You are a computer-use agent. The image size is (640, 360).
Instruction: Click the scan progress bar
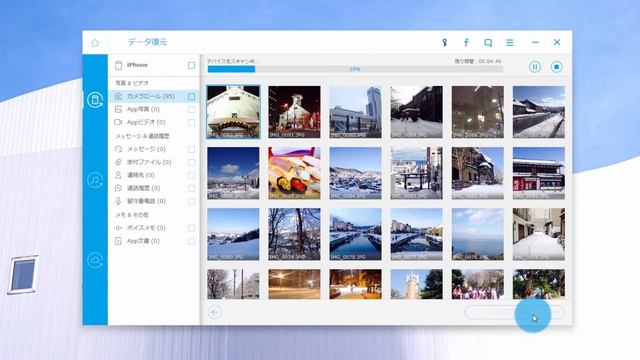[355, 69]
